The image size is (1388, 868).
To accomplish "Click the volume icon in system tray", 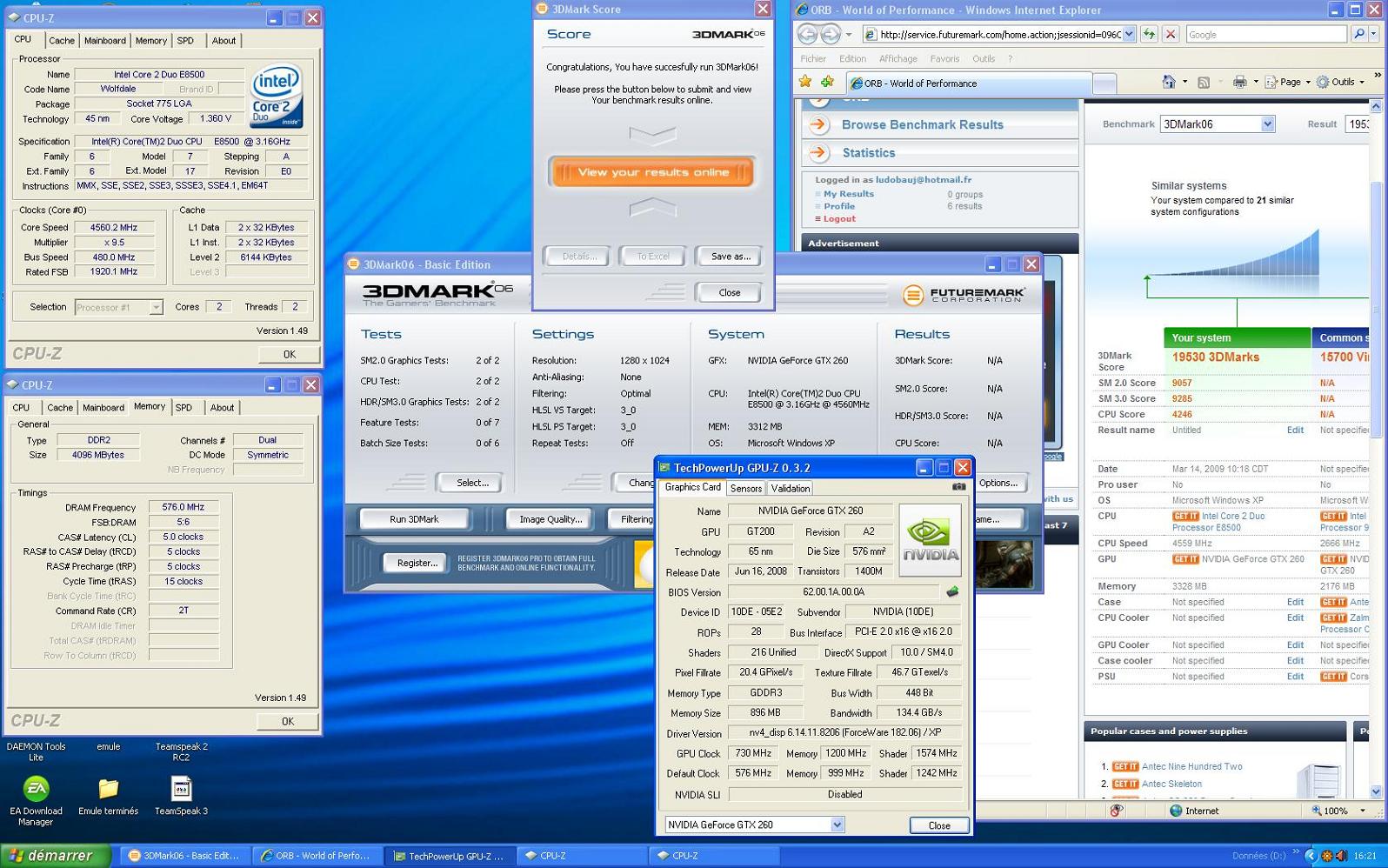I will [x=1341, y=856].
